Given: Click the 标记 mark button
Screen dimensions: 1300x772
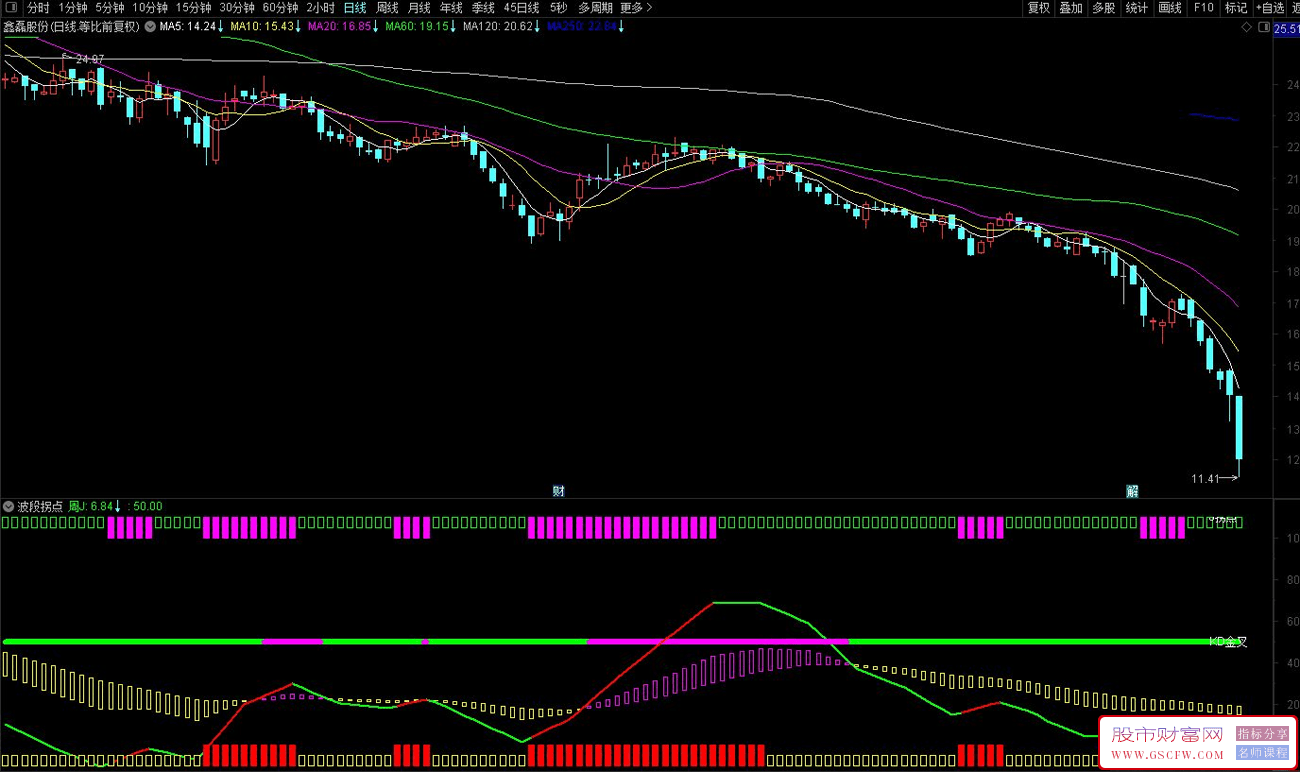Looking at the screenshot, I should 1236,7.
